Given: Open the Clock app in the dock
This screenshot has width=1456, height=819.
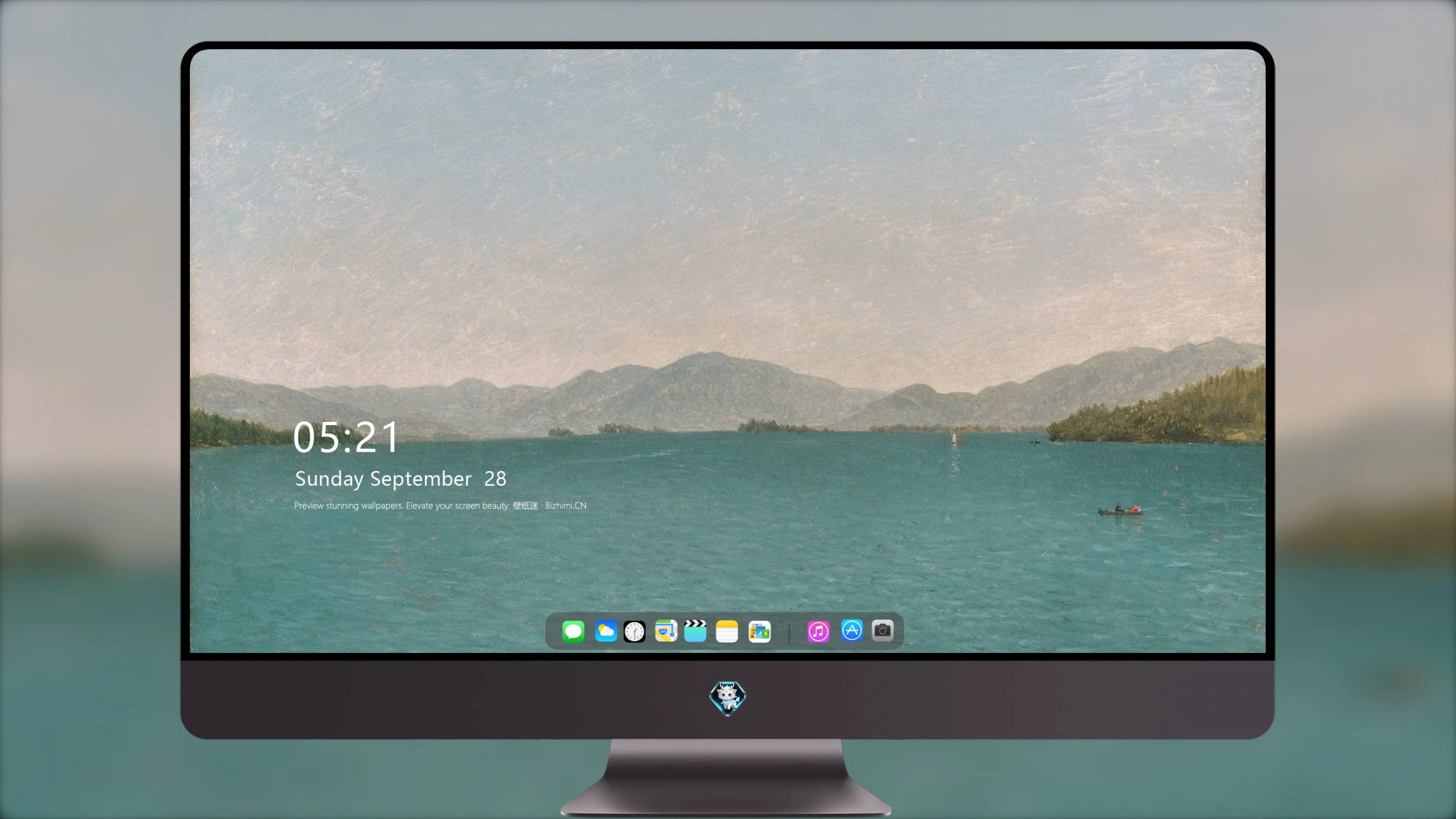Looking at the screenshot, I should pos(634,631).
